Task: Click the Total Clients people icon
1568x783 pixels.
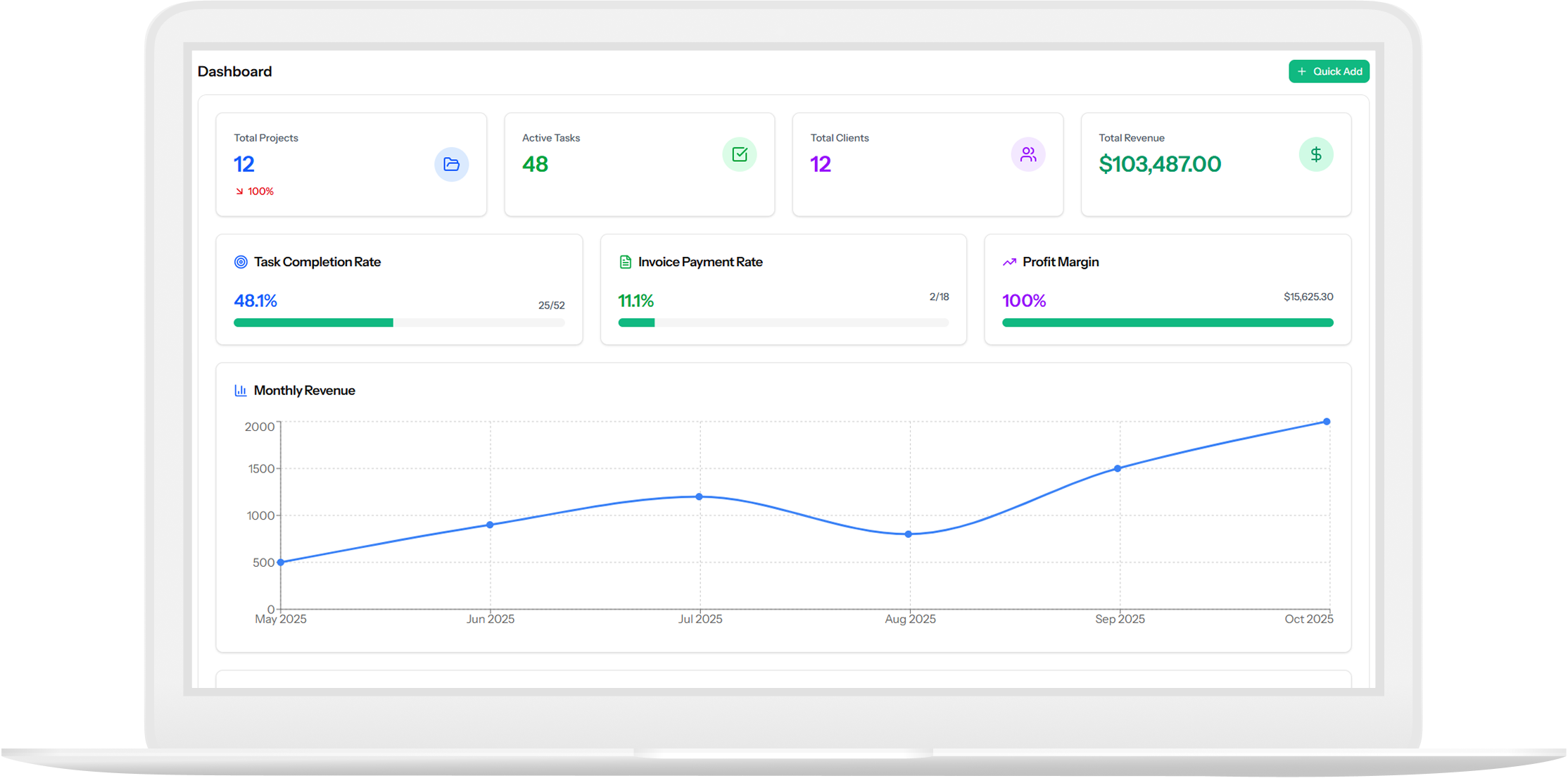Action: (1028, 154)
